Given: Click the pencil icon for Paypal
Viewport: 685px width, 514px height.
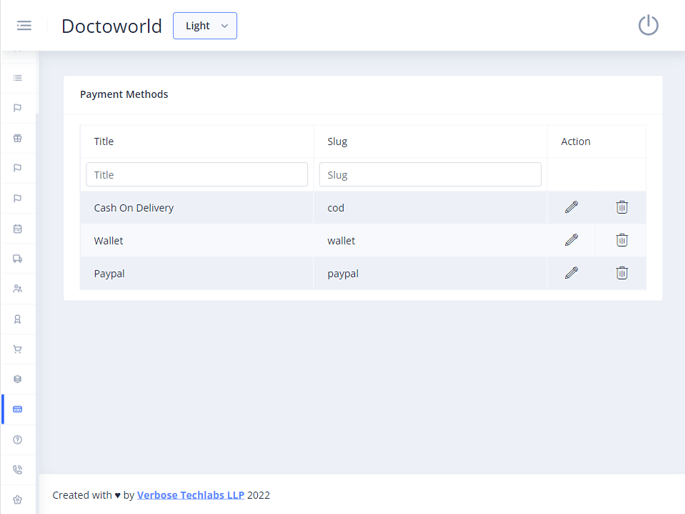Looking at the screenshot, I should pyautogui.click(x=571, y=273).
